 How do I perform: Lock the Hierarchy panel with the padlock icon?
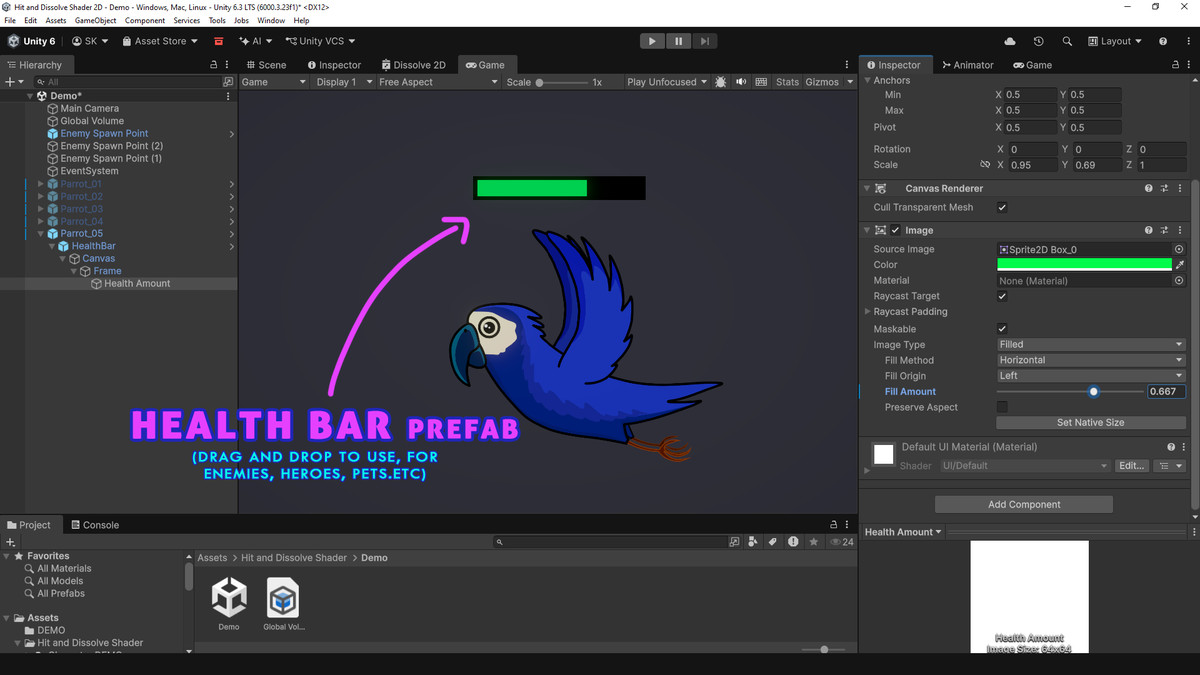click(x=213, y=65)
